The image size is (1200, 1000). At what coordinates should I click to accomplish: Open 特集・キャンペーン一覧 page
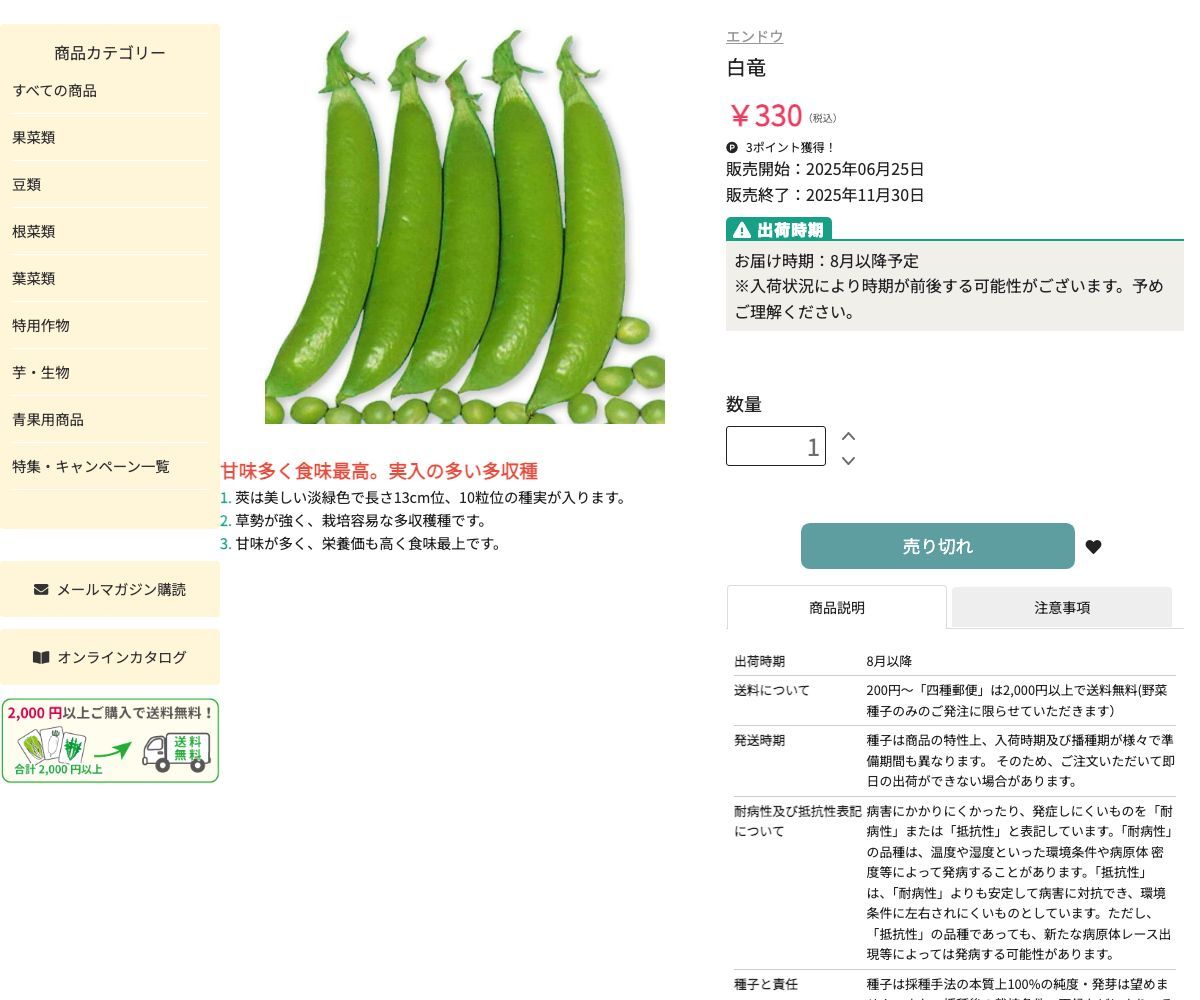(90, 466)
